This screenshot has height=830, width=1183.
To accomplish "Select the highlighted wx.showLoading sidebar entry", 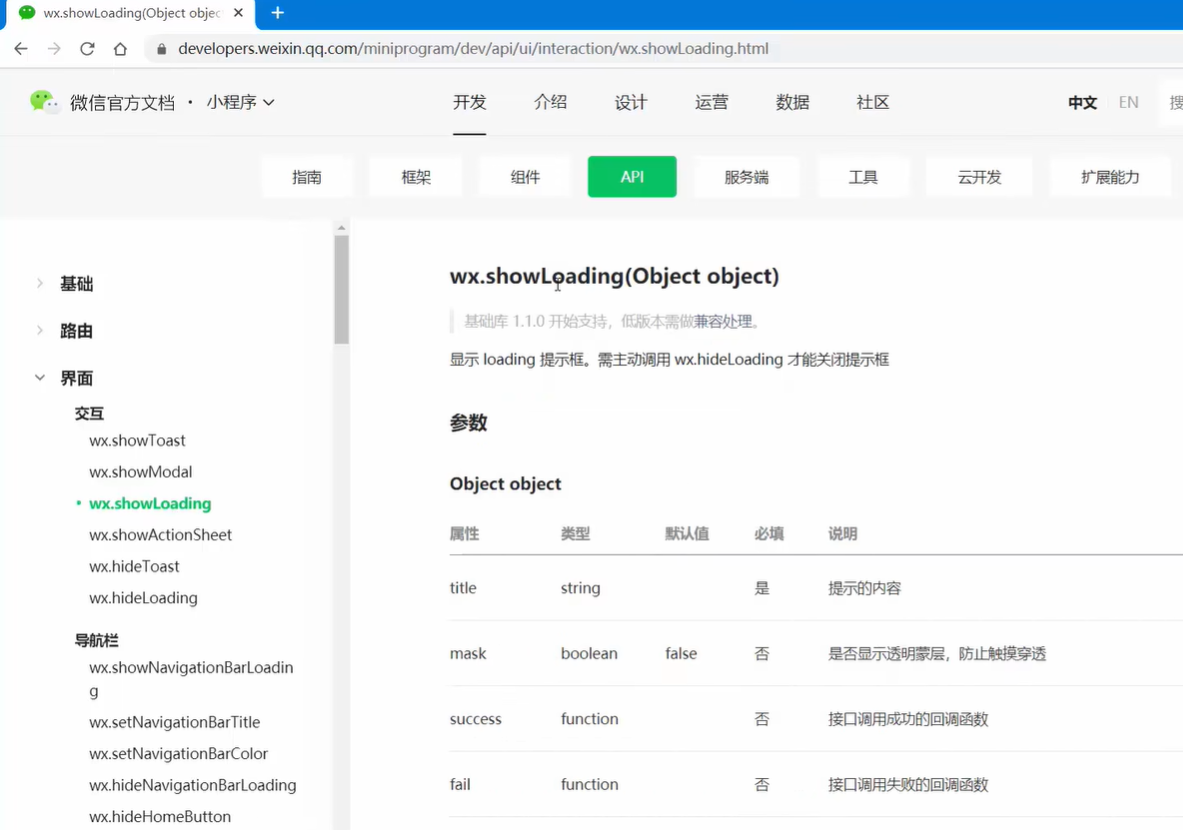I will pyautogui.click(x=150, y=503).
